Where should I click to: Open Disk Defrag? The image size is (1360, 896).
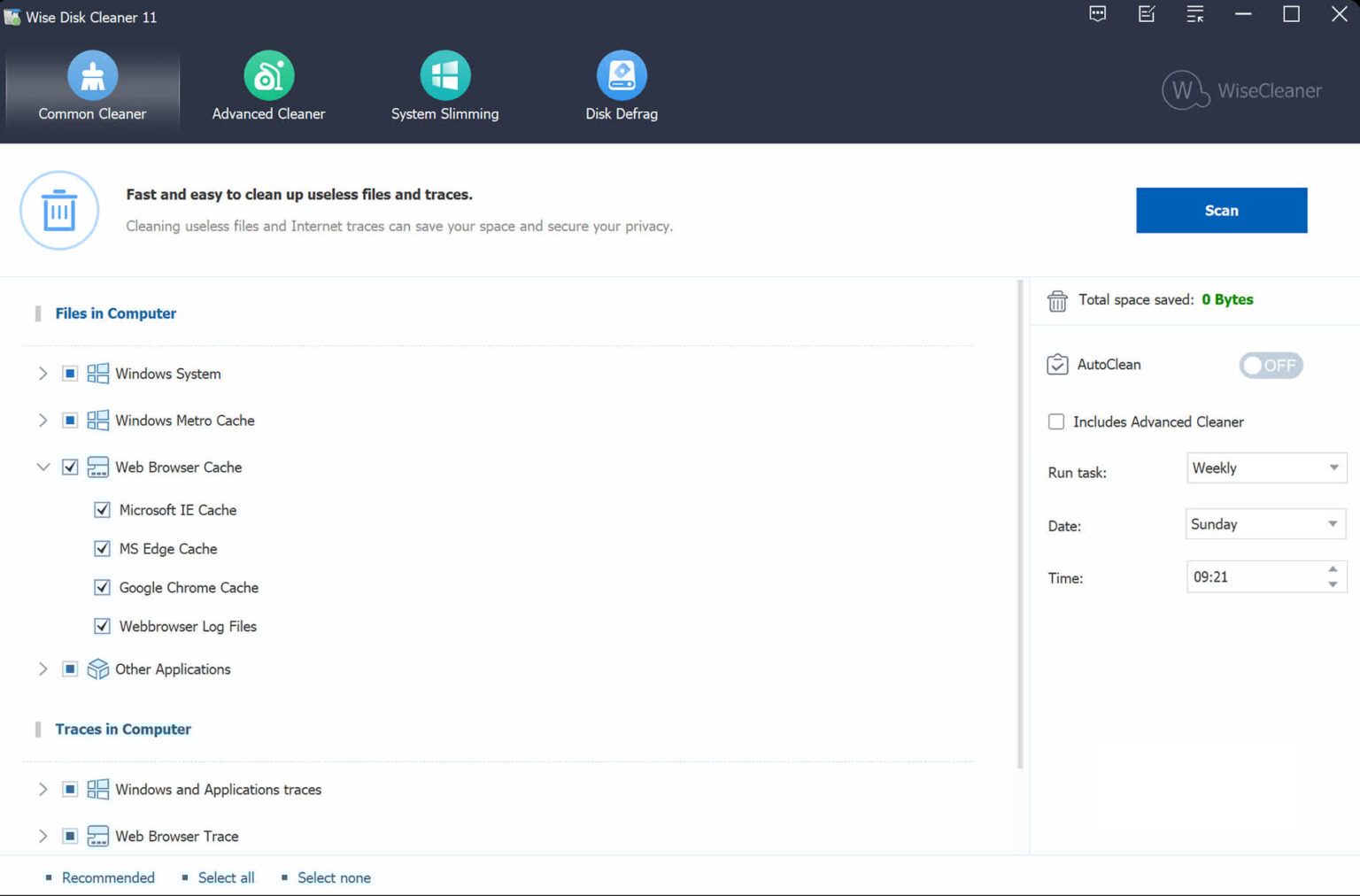pyautogui.click(x=622, y=86)
